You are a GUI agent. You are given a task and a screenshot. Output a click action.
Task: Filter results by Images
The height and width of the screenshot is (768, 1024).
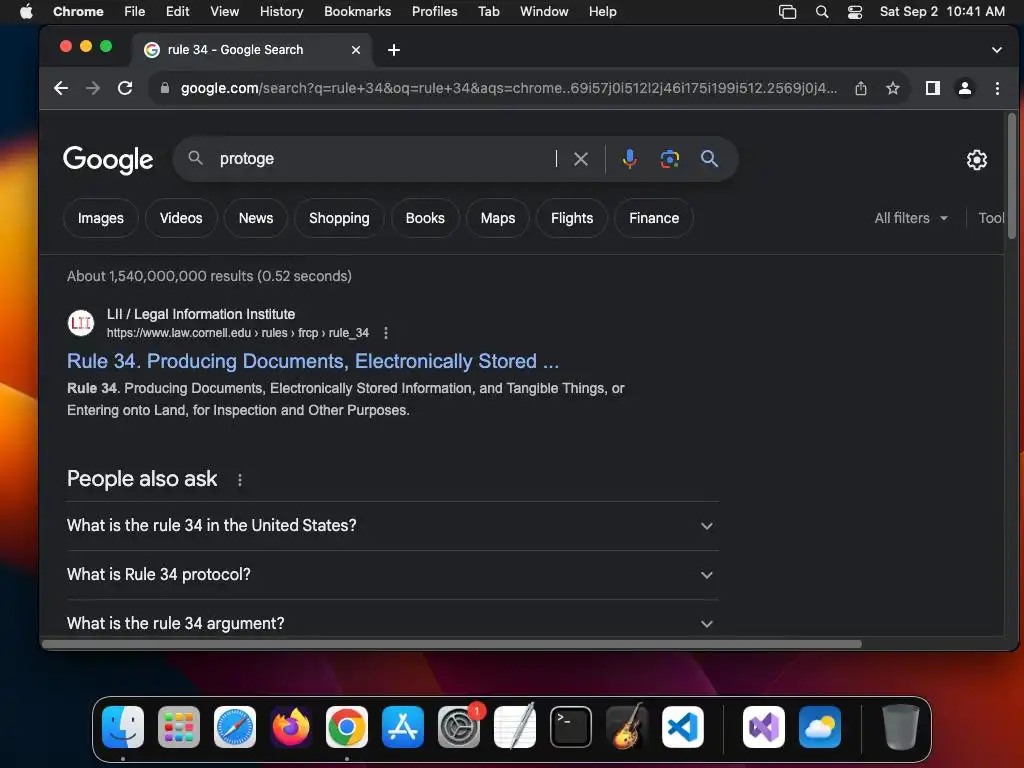click(x=101, y=218)
